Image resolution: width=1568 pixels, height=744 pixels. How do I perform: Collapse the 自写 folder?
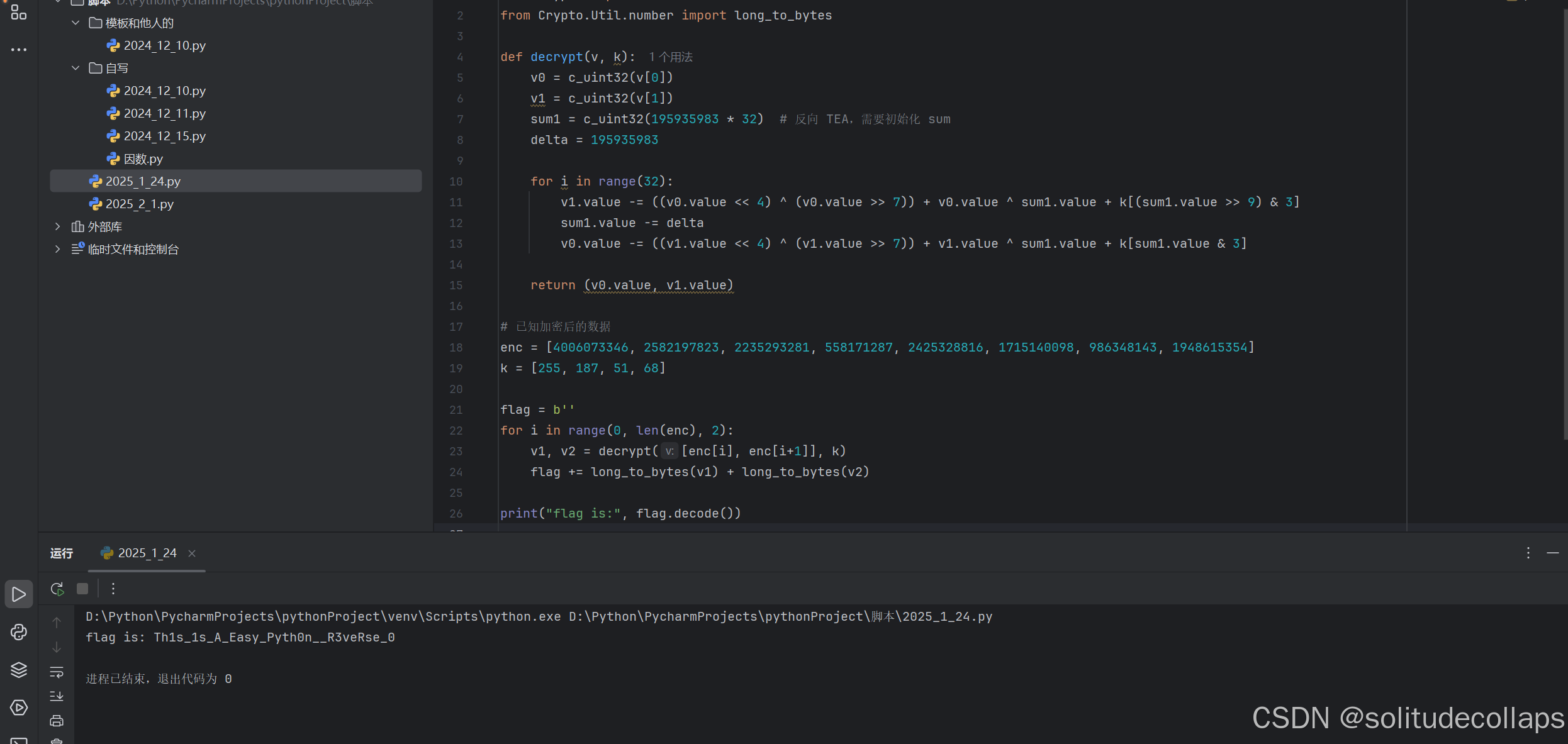tap(76, 68)
